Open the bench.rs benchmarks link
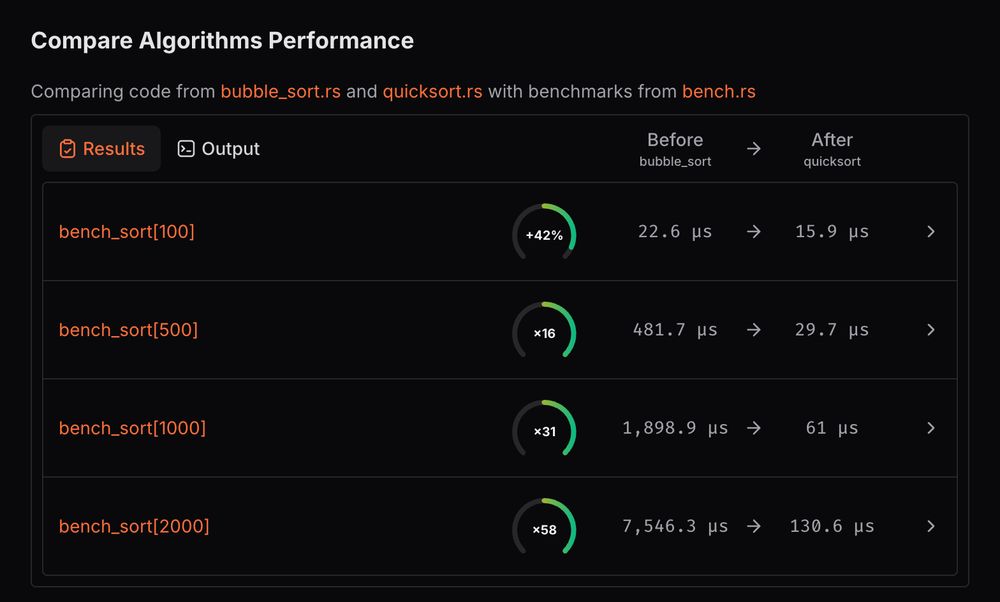Screen dimensions: 1000x602 pos(718,92)
